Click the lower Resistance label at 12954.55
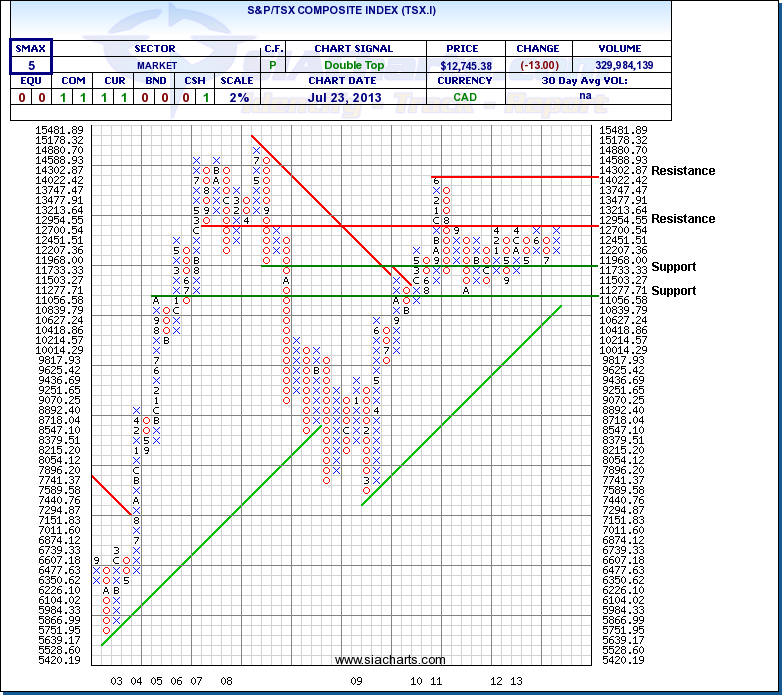The image size is (782, 695). 683,218
